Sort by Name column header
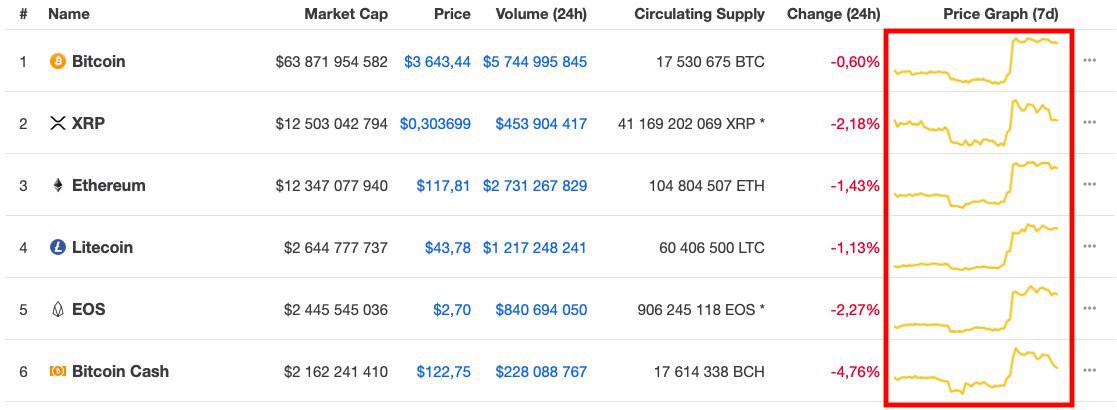 pos(69,15)
